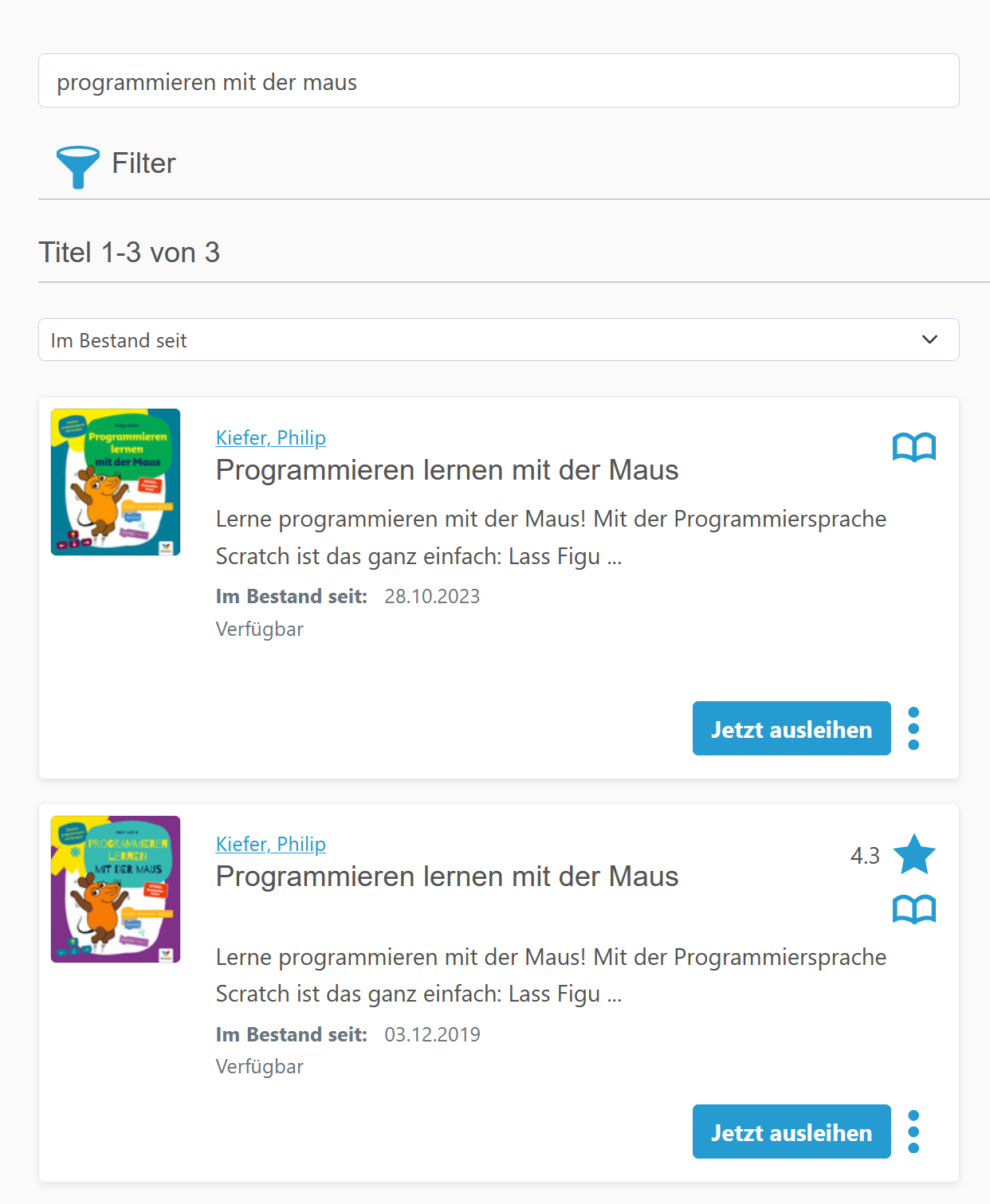The height and width of the screenshot is (1204, 990).
Task: Click the star rating icon showing 4.3
Action: [x=913, y=855]
